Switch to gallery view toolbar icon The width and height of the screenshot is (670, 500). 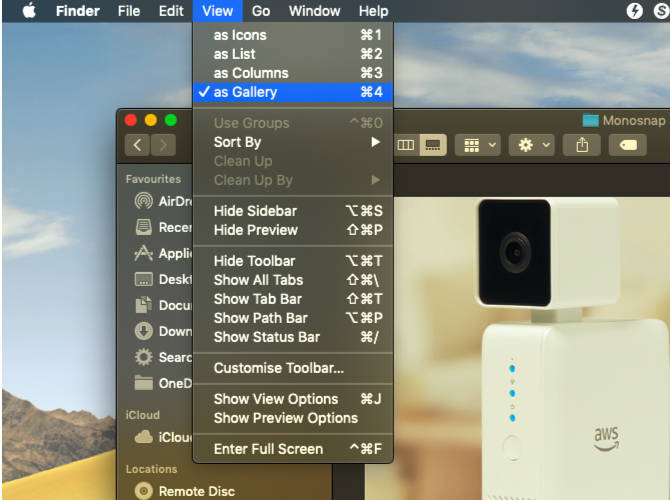point(433,145)
